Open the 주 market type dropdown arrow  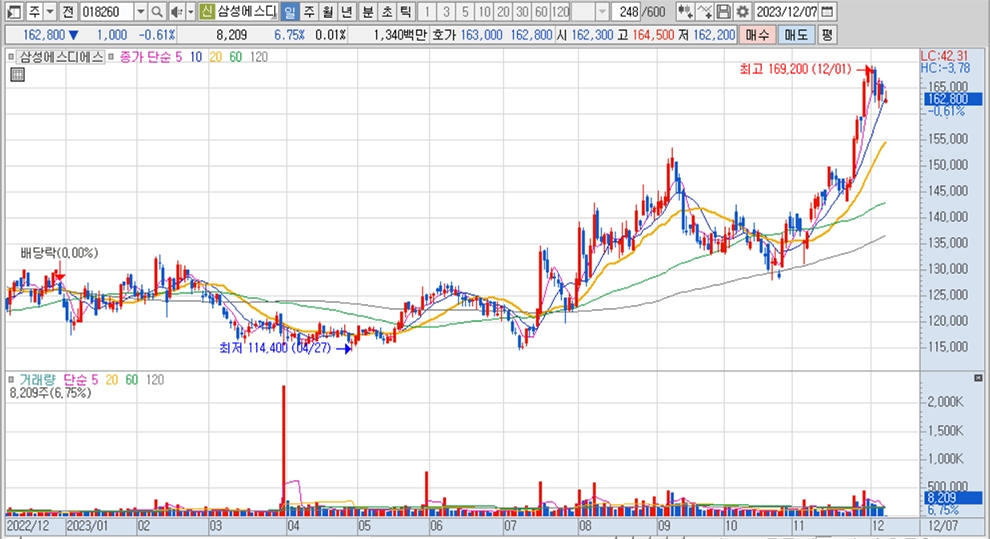(x=50, y=11)
